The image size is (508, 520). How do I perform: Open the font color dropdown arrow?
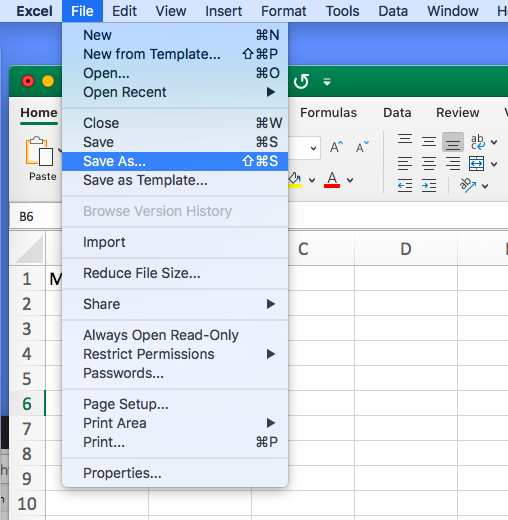[350, 180]
